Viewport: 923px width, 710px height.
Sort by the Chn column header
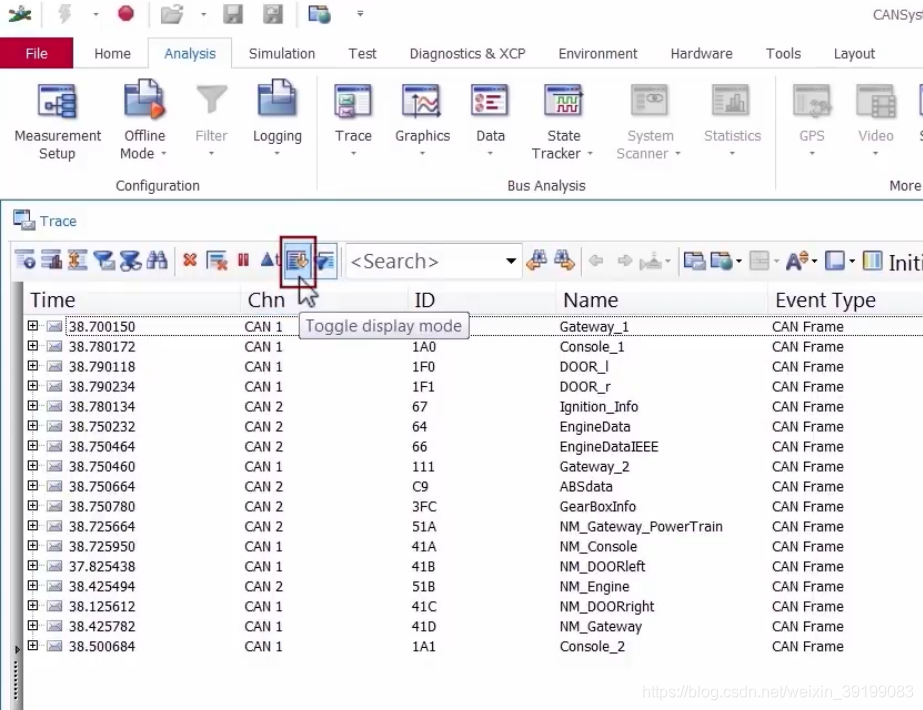click(x=324, y=300)
